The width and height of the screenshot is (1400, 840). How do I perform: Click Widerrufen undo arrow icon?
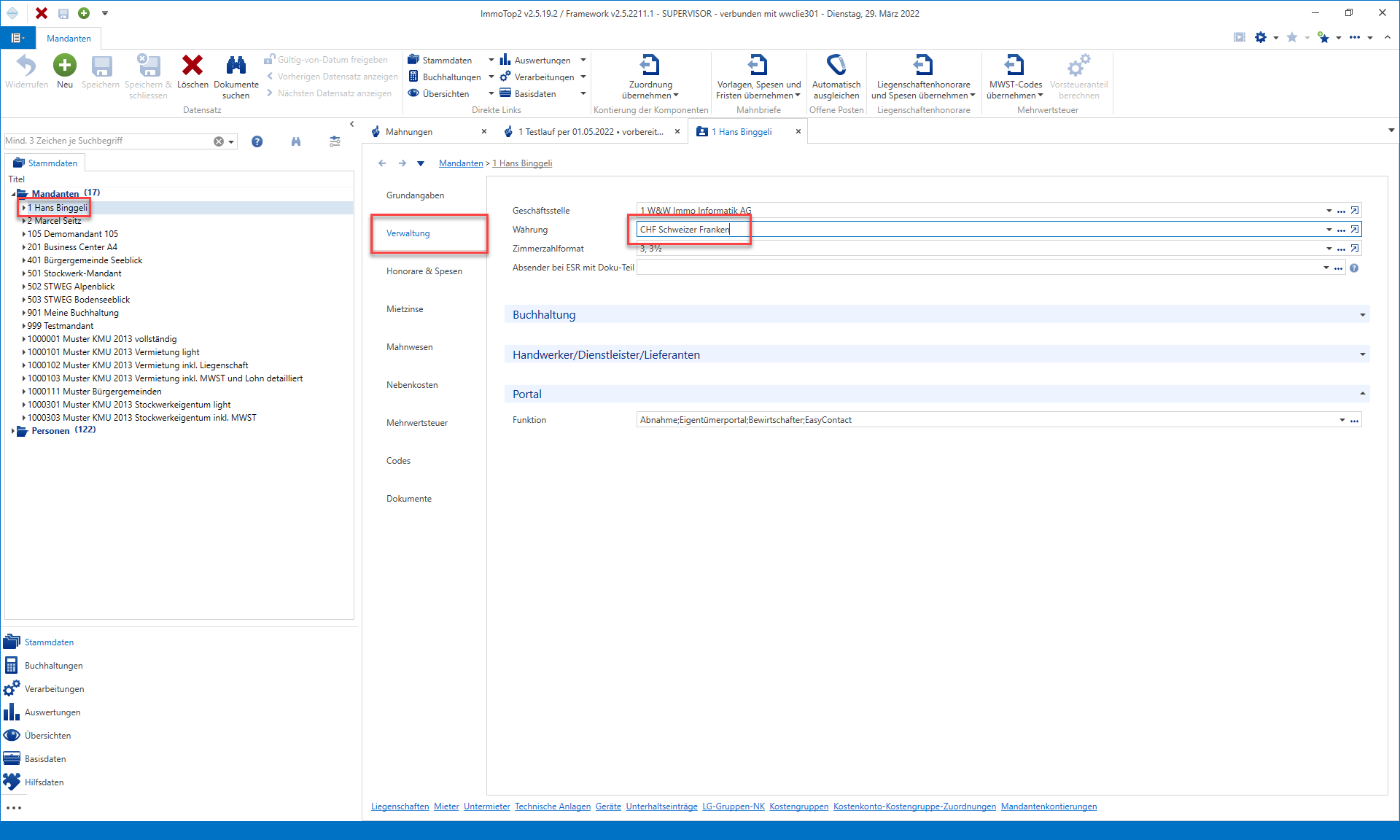tap(26, 66)
